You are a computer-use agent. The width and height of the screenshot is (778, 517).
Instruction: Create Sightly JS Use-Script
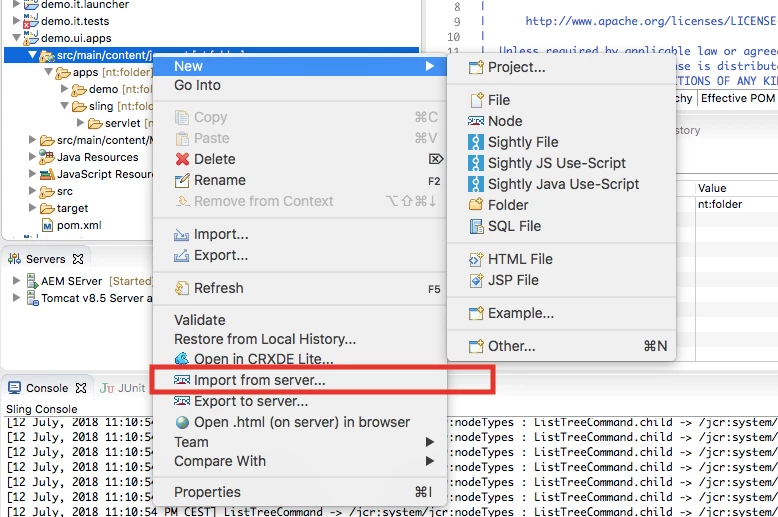[x=562, y=163]
